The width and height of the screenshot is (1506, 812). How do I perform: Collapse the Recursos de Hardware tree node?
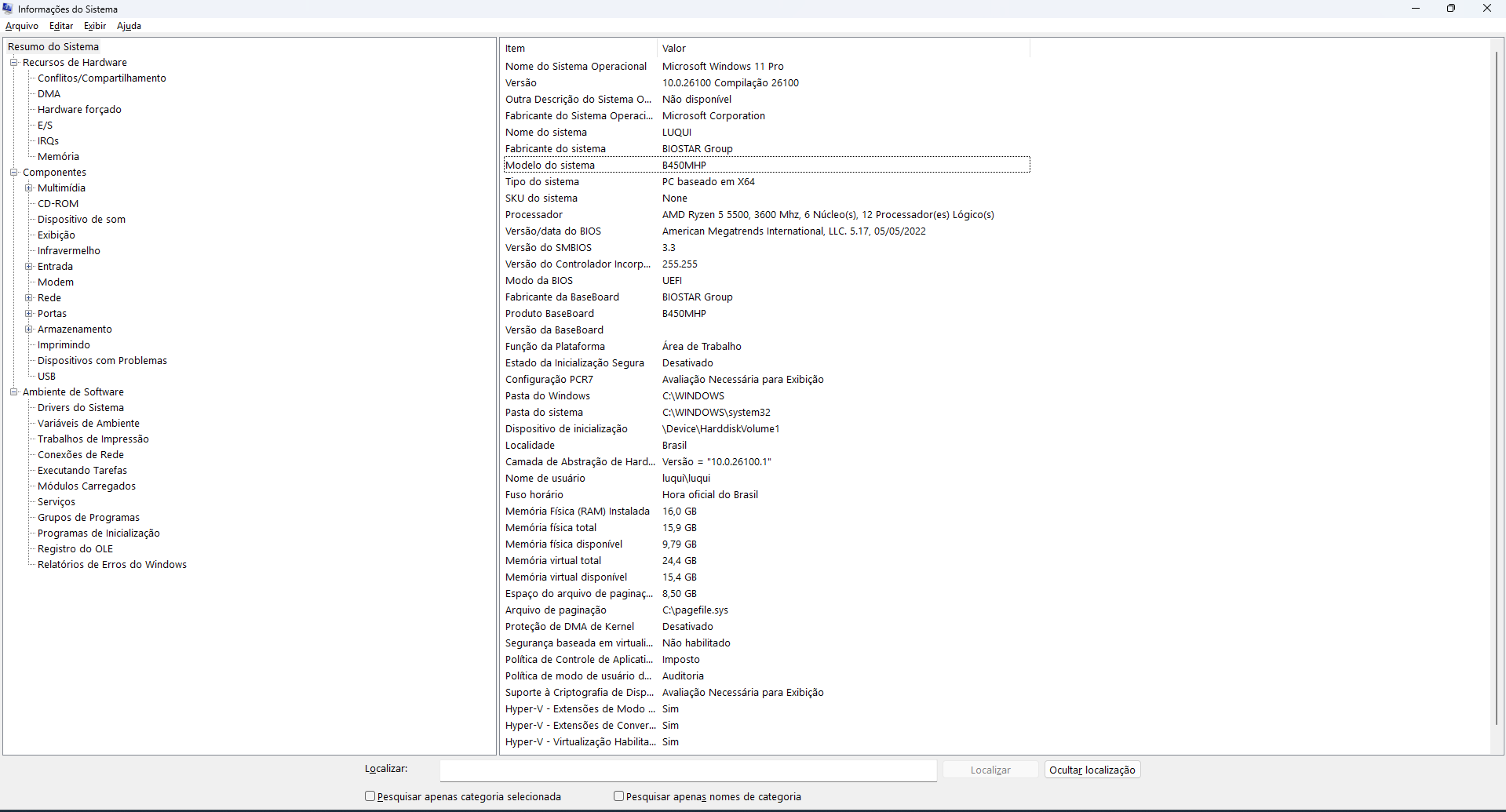13,63
